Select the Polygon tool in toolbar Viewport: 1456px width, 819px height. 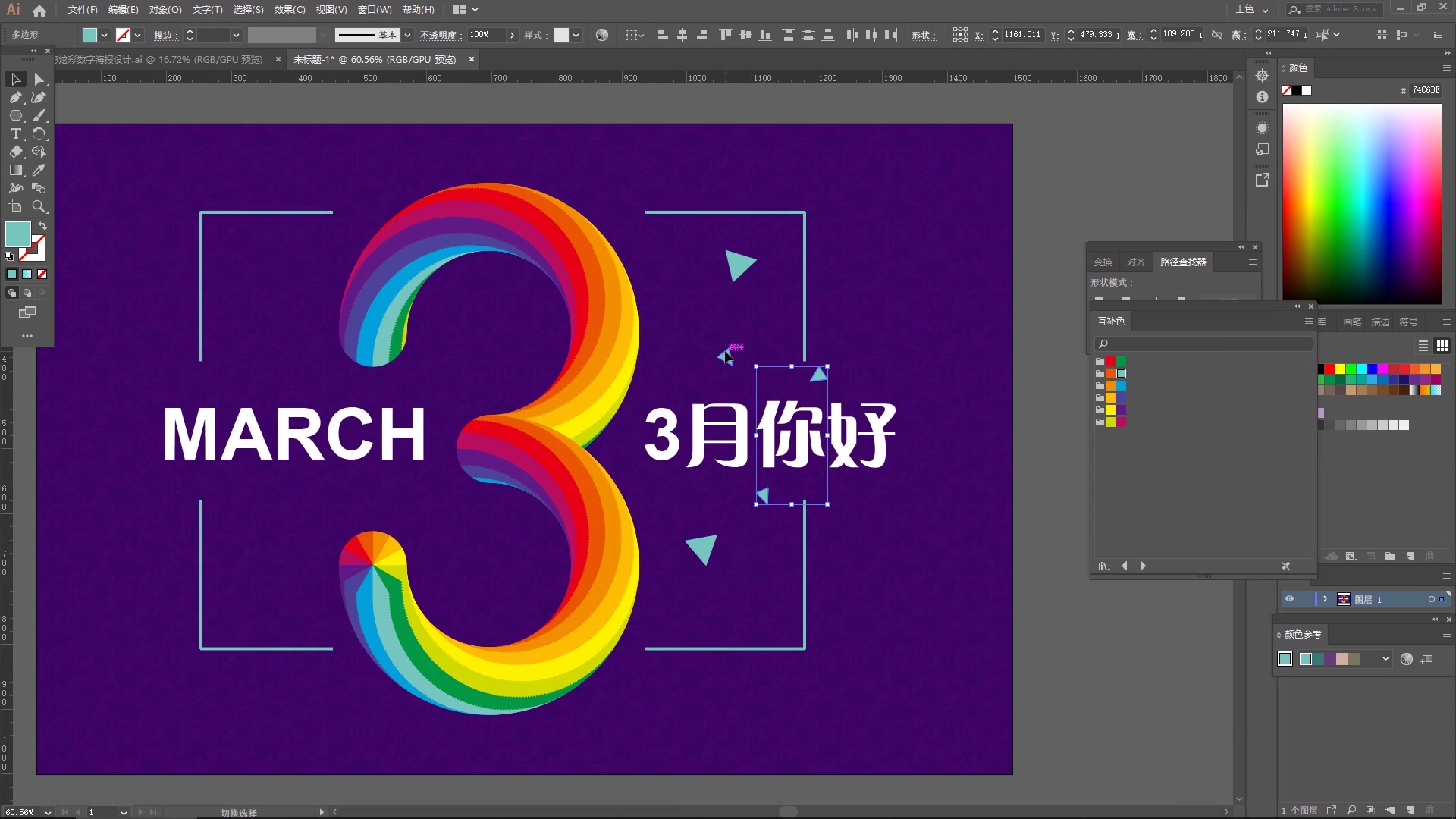pos(14,114)
